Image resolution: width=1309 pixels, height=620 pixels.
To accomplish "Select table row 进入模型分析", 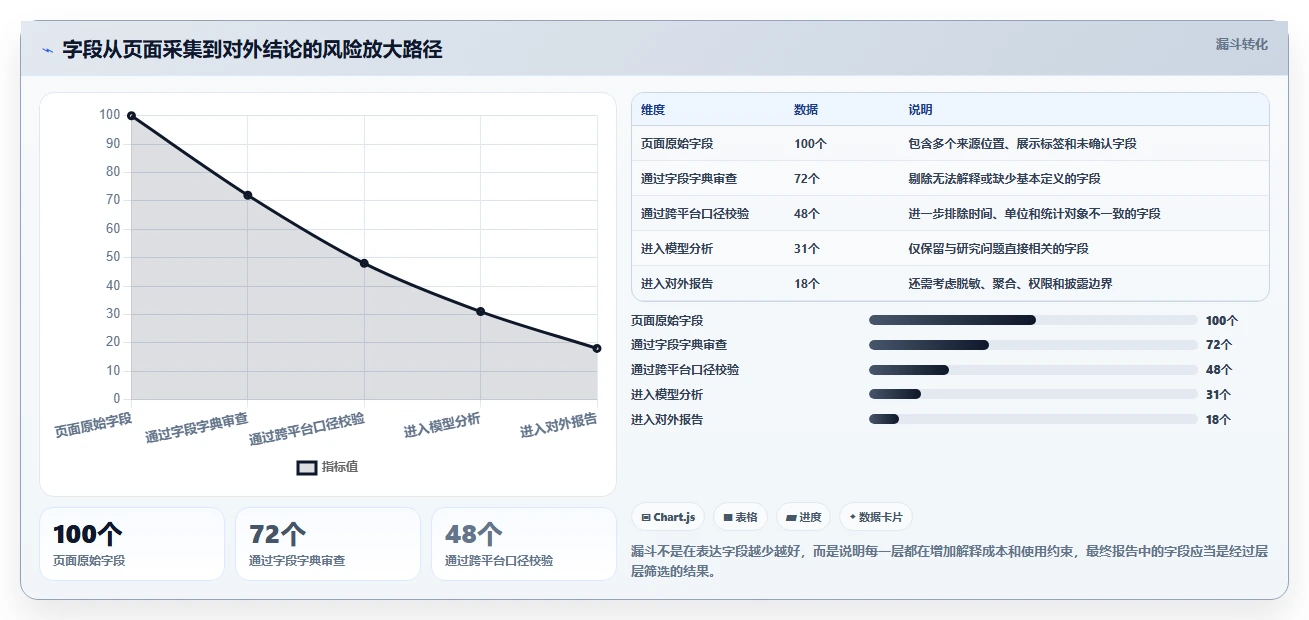I will tap(950, 248).
